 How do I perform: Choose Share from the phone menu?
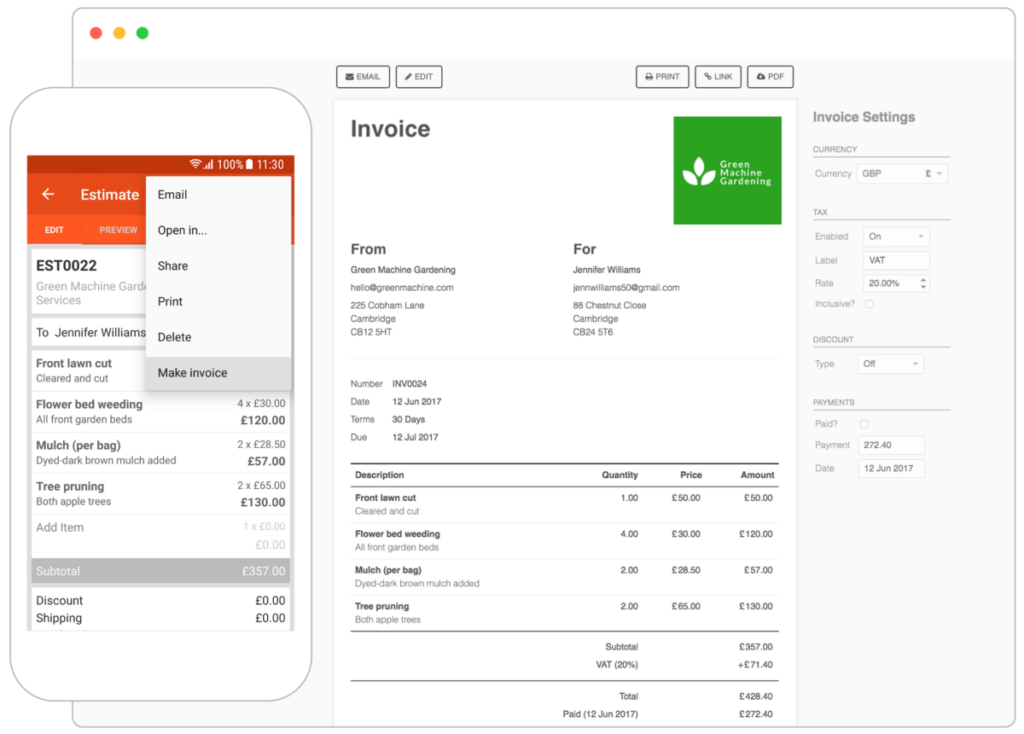[x=218, y=266]
